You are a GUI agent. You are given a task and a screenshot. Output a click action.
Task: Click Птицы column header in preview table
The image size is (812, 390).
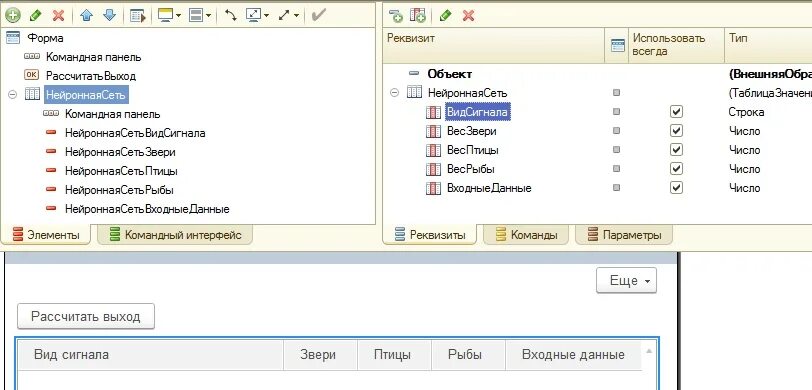click(394, 355)
